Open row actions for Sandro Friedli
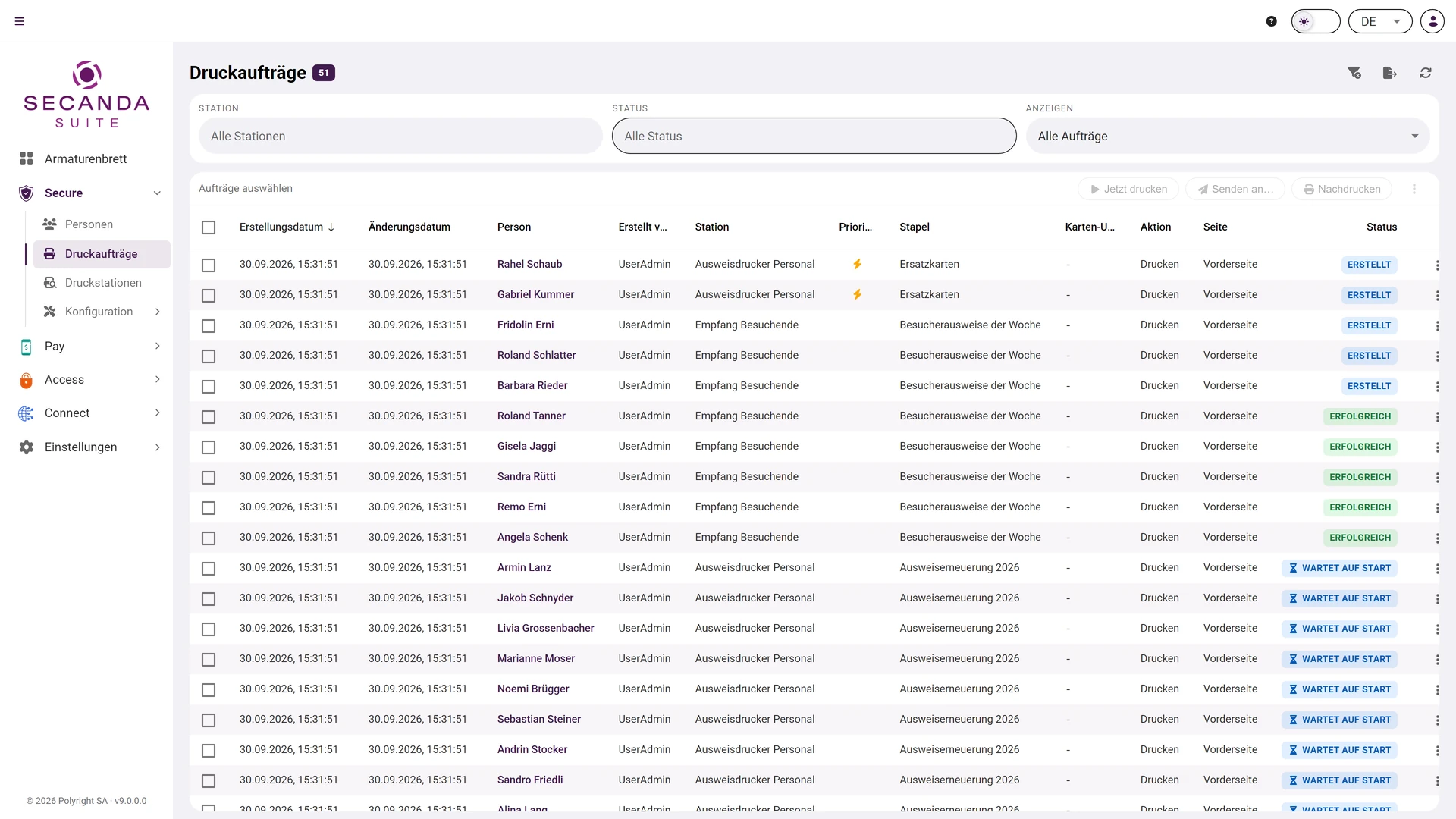Image resolution: width=1456 pixels, height=819 pixels. point(1437,781)
